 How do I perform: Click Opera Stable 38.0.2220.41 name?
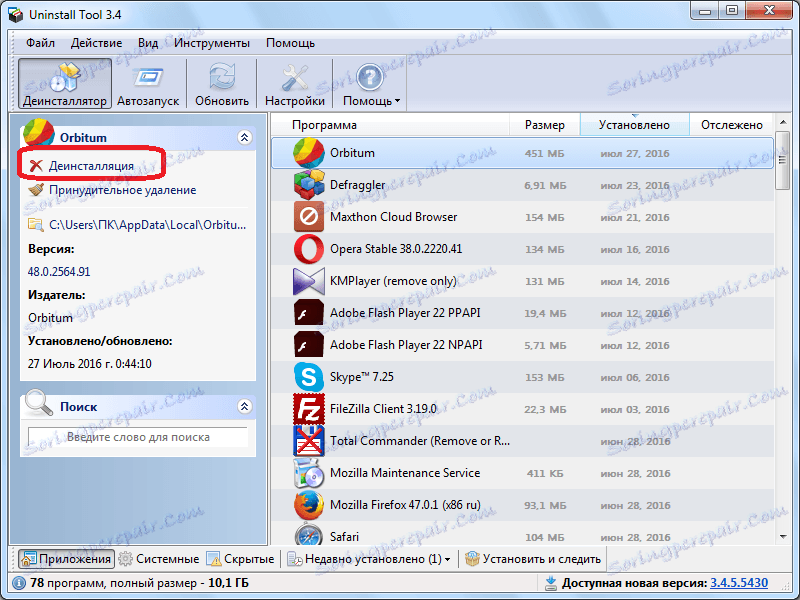pos(396,249)
